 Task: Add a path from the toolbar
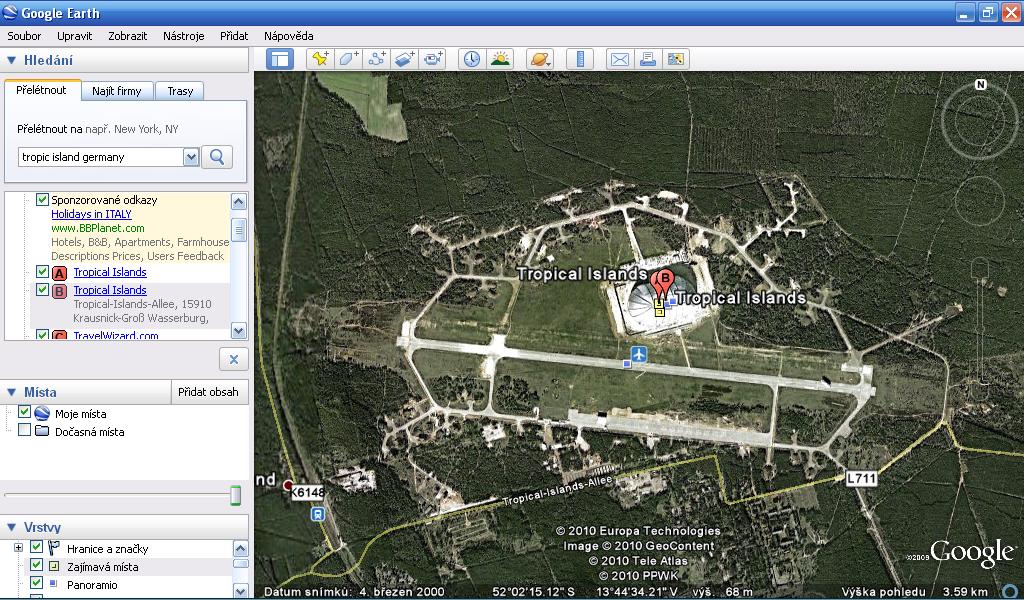(376, 59)
